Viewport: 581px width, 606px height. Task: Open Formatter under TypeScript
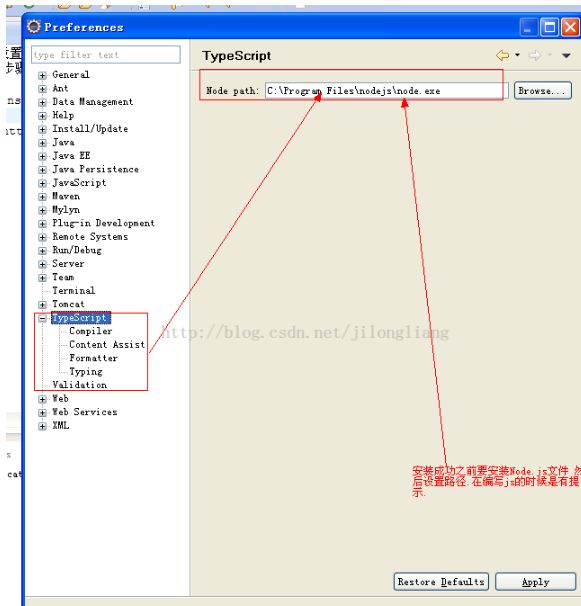pyautogui.click(x=94, y=358)
